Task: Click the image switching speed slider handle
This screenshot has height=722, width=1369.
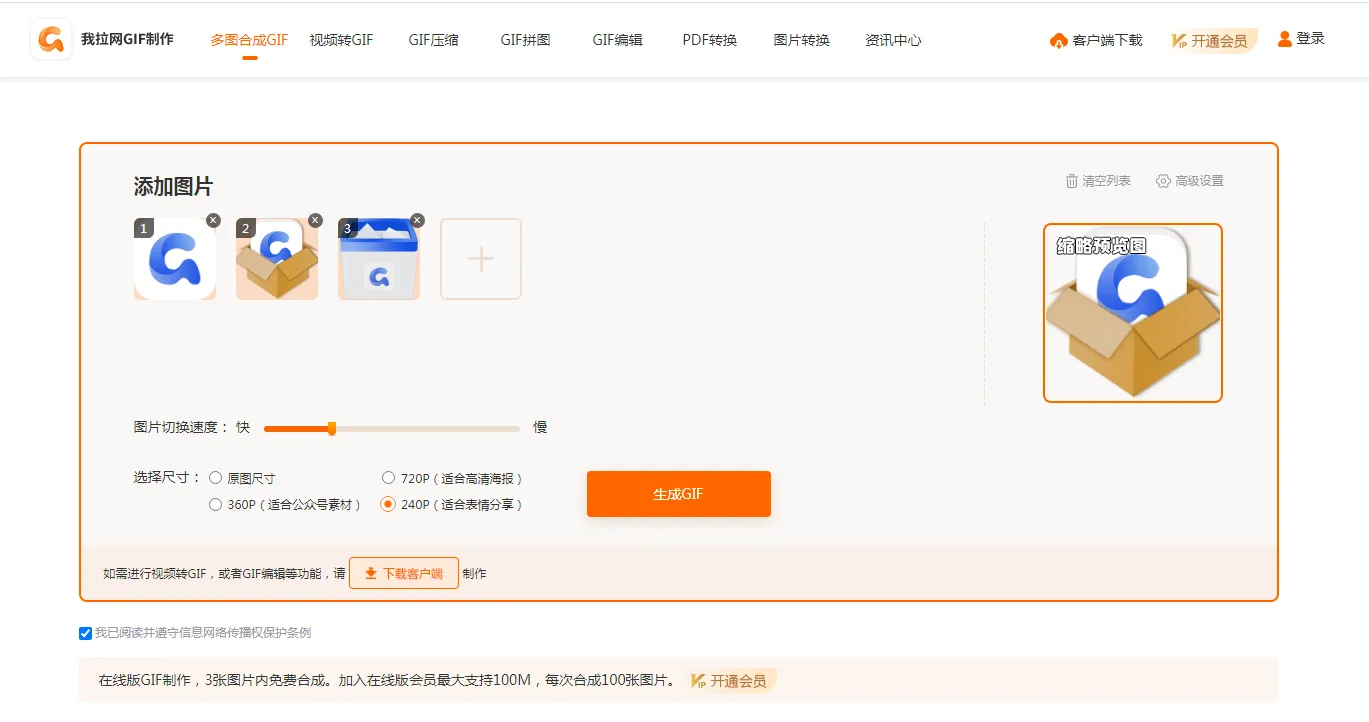Action: point(332,429)
